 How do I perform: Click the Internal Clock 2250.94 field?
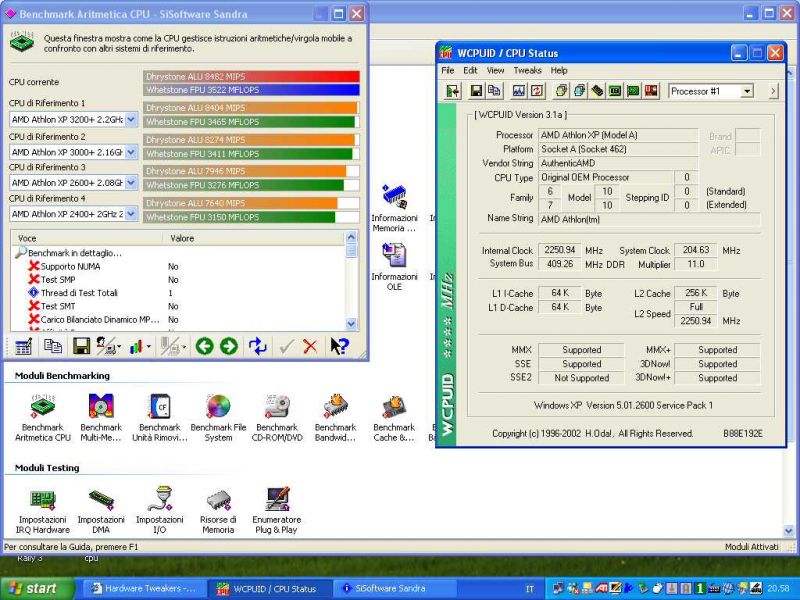click(x=560, y=251)
